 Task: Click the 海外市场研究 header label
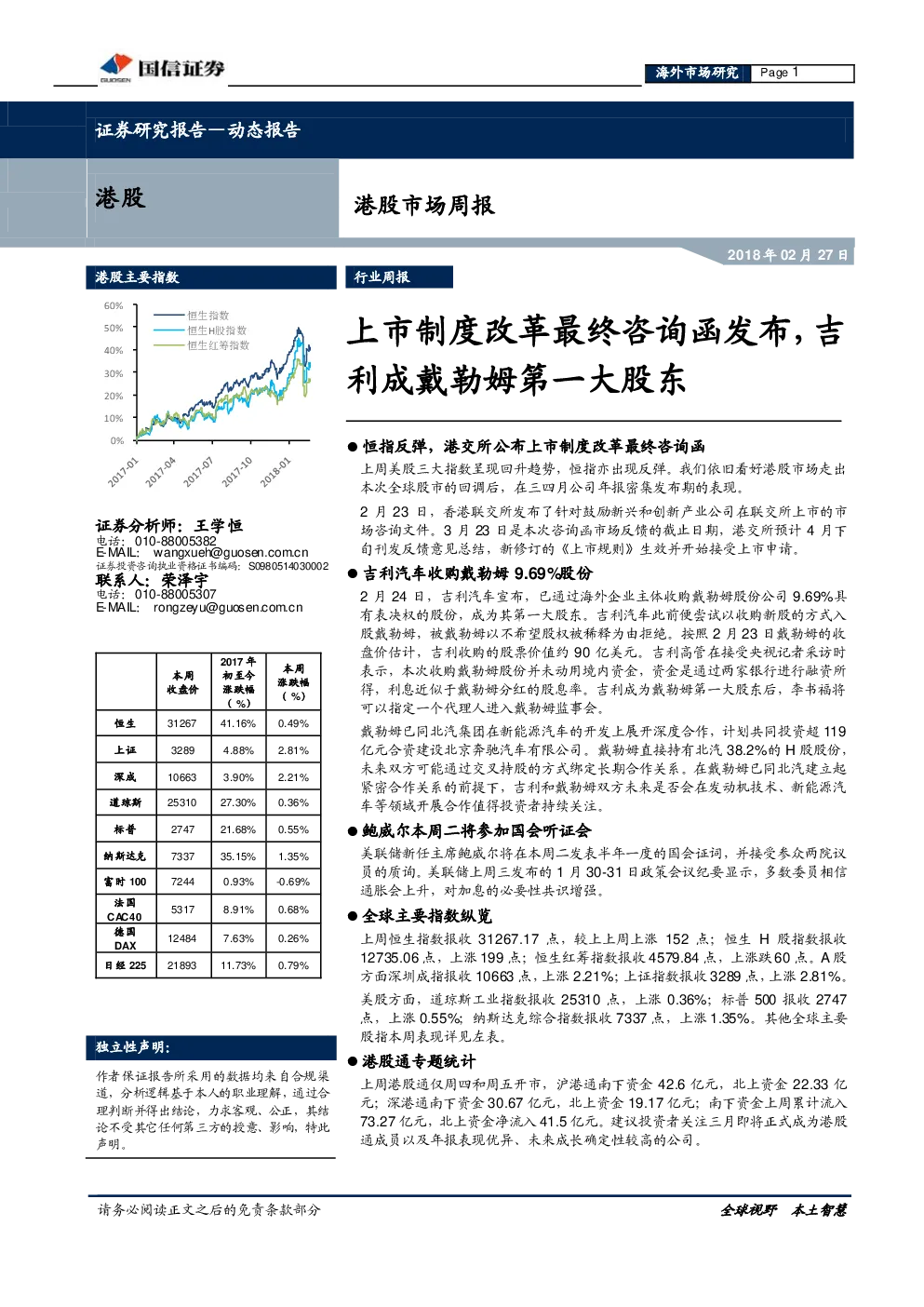(696, 73)
